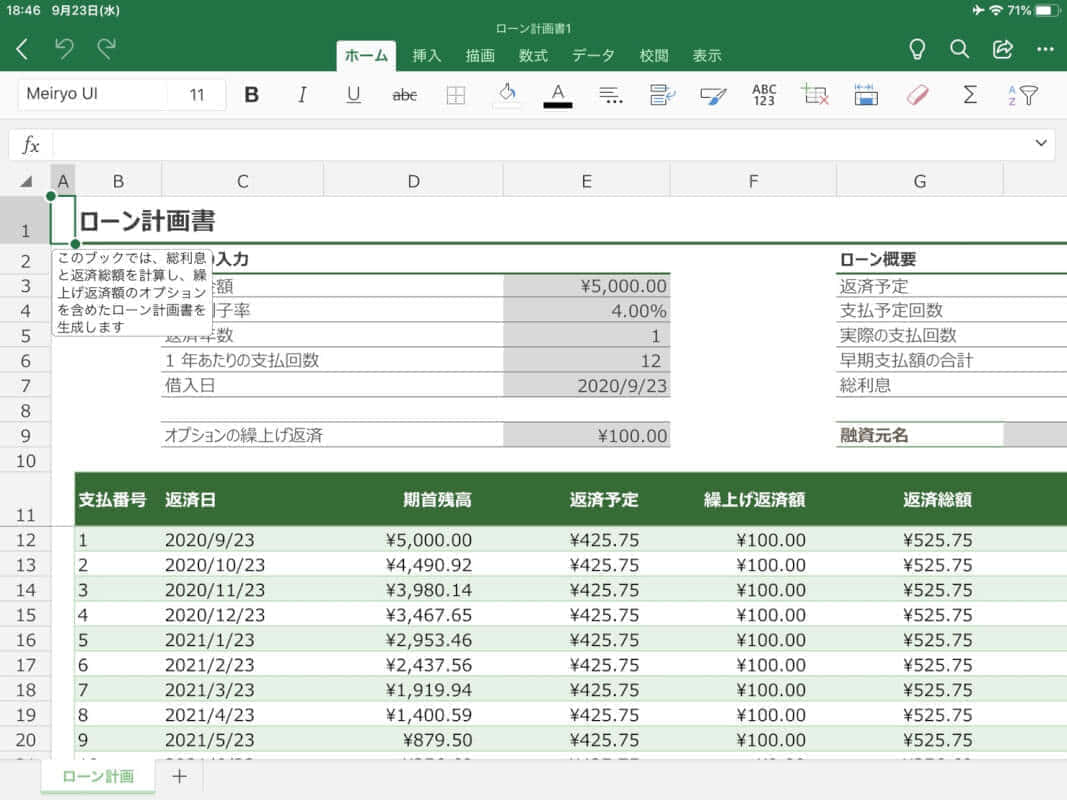Select the ローン計画書 title cell
1067x800 pixels.
[x=147, y=221]
